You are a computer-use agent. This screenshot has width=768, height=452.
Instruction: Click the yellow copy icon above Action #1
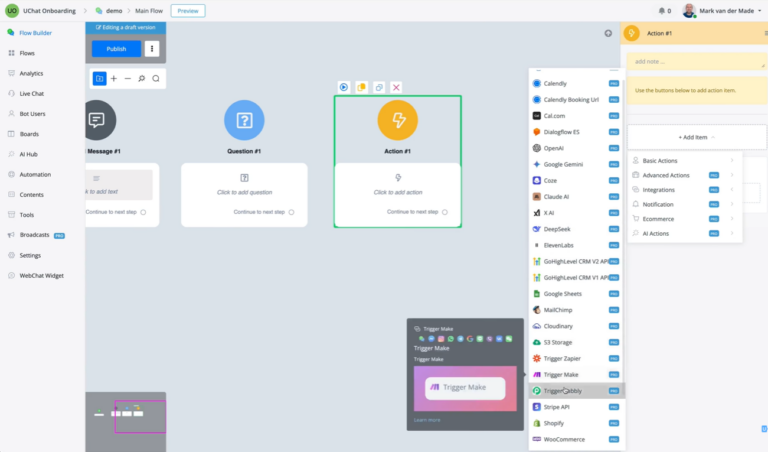(361, 87)
